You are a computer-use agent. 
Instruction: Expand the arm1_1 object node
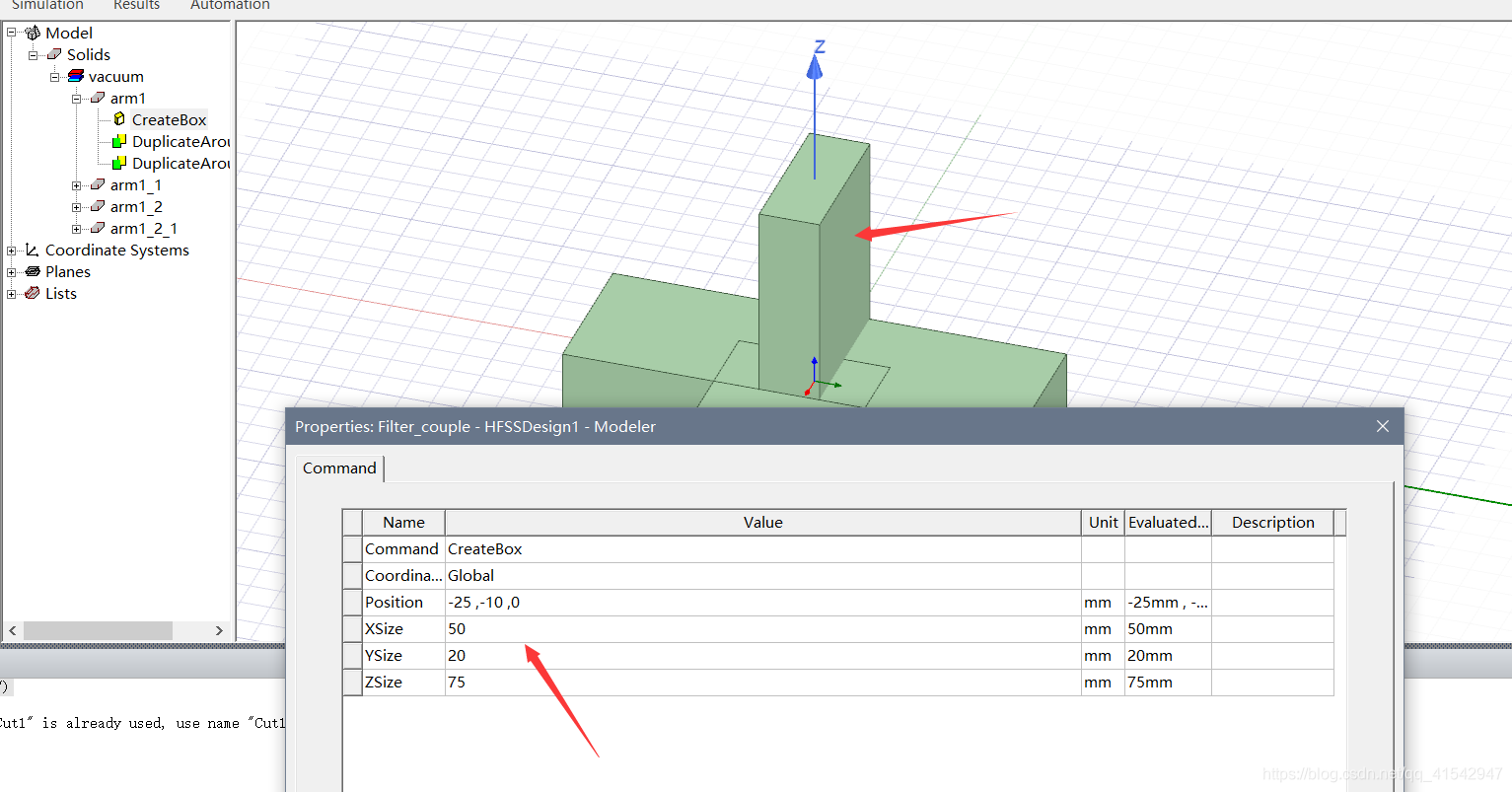[77, 184]
